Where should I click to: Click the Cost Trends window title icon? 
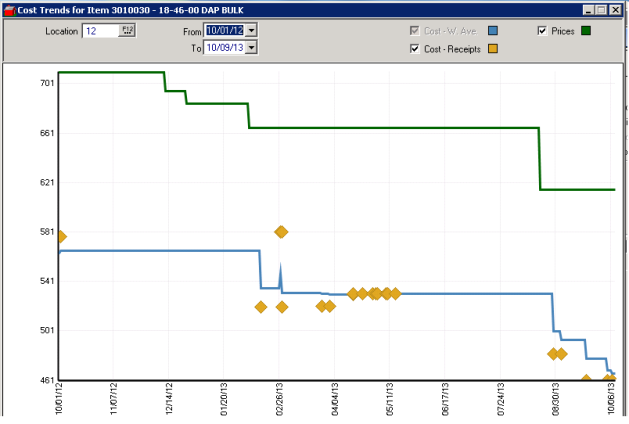(x=9, y=9)
